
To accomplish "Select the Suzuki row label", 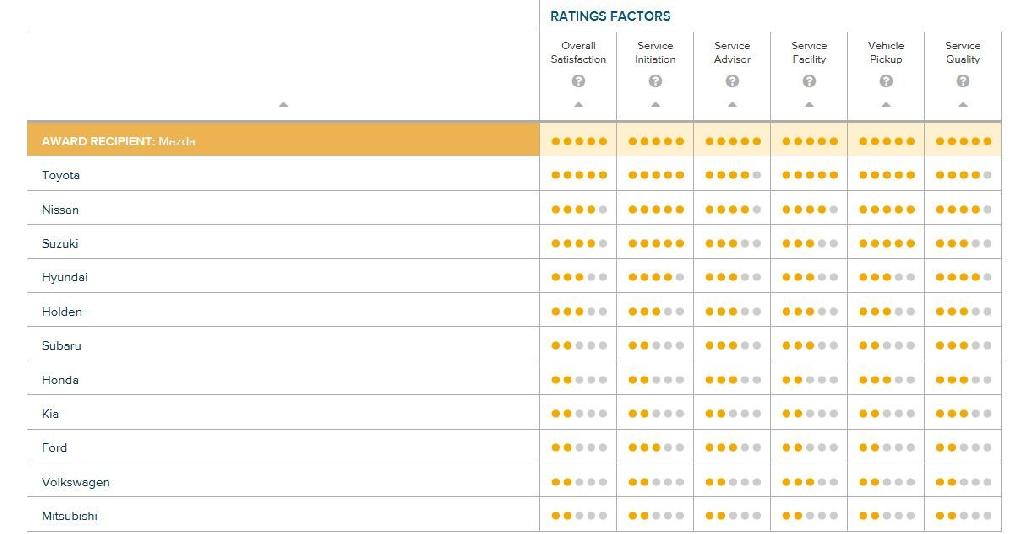I will coord(60,243).
